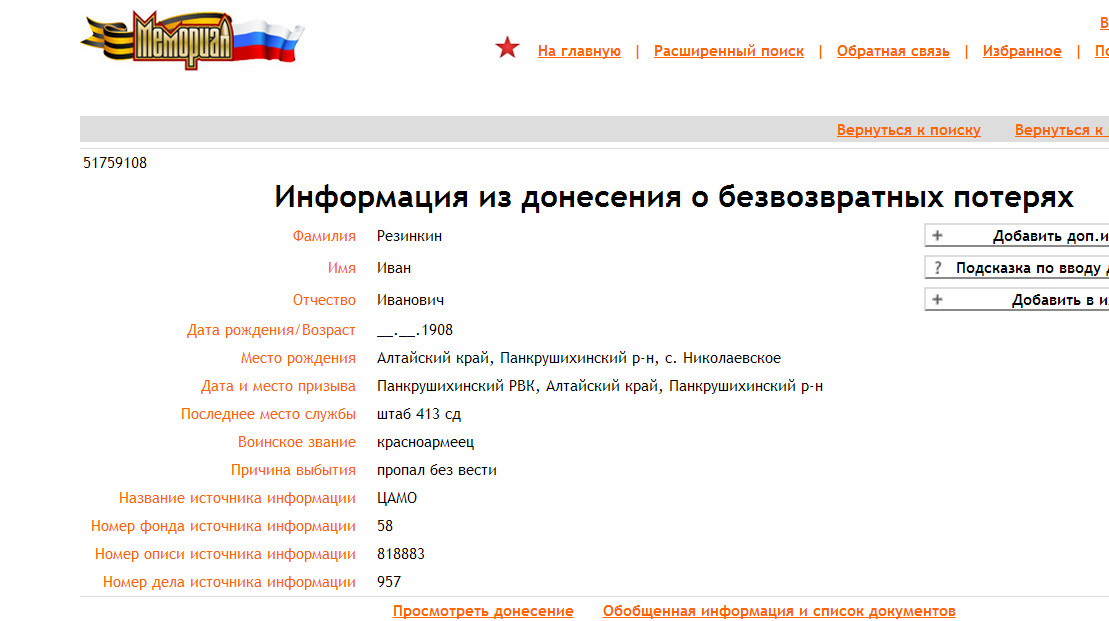Open Просмотреть донесение
Viewport: 1109px width, 621px height.
tap(483, 611)
